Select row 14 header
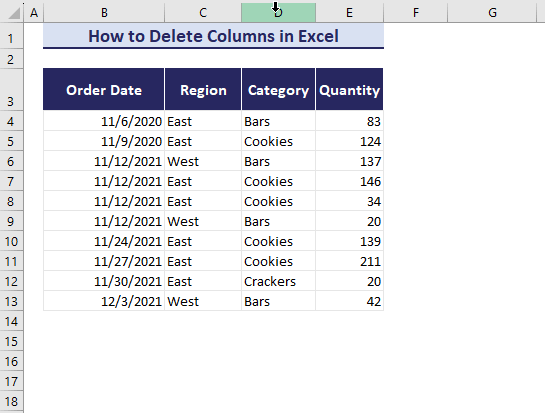The image size is (545, 413). (x=11, y=321)
